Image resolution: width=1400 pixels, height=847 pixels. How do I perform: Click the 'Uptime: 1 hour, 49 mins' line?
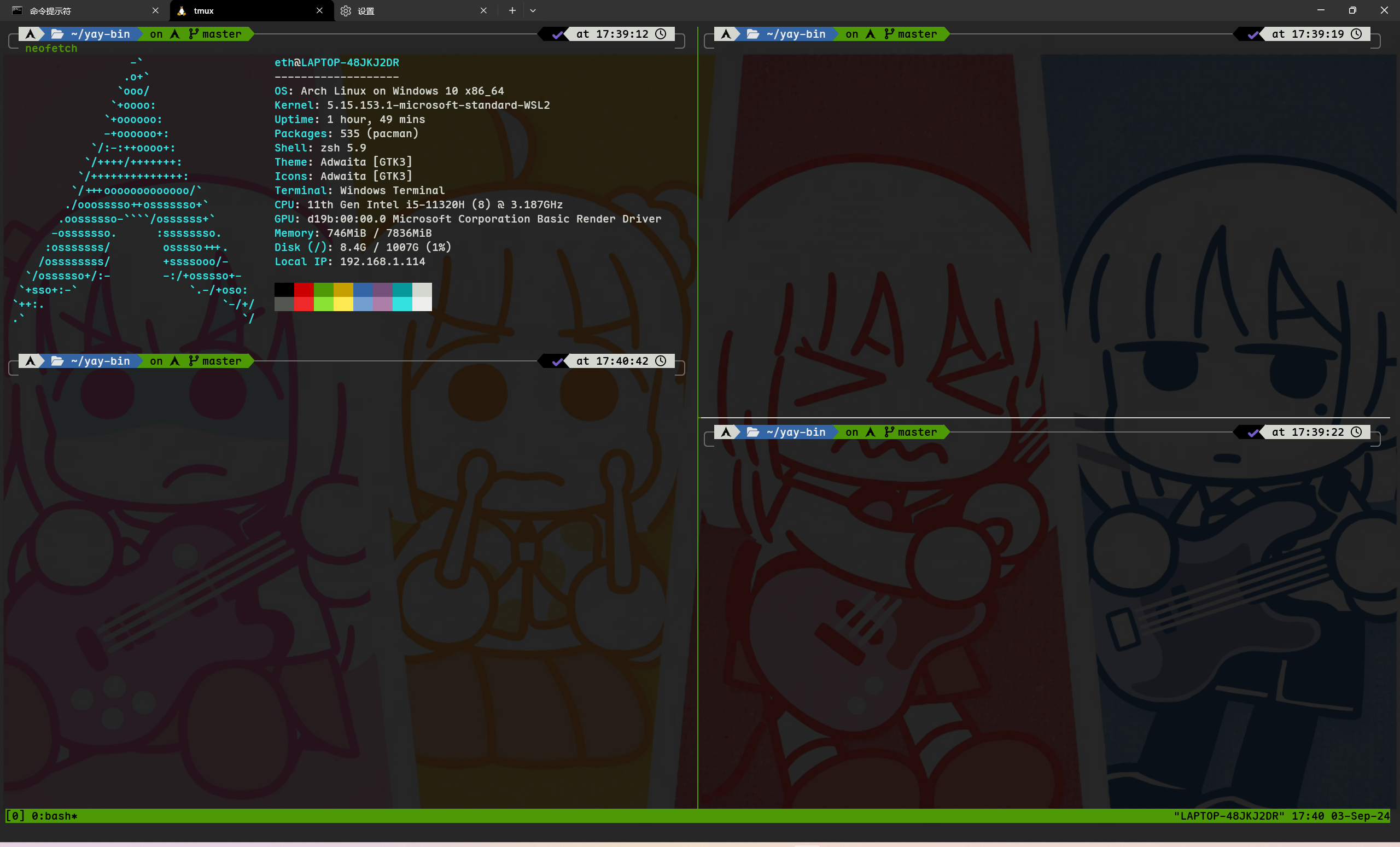pyautogui.click(x=350, y=119)
